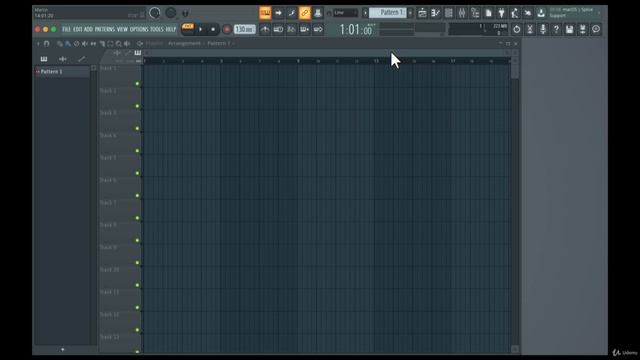Click the render audio export icon

582,29
